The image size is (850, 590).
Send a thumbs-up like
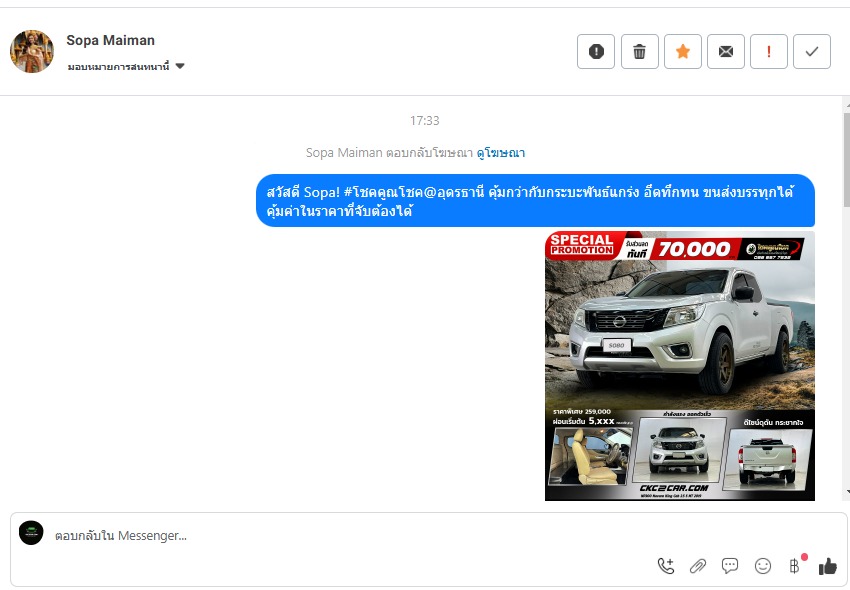[x=828, y=566]
